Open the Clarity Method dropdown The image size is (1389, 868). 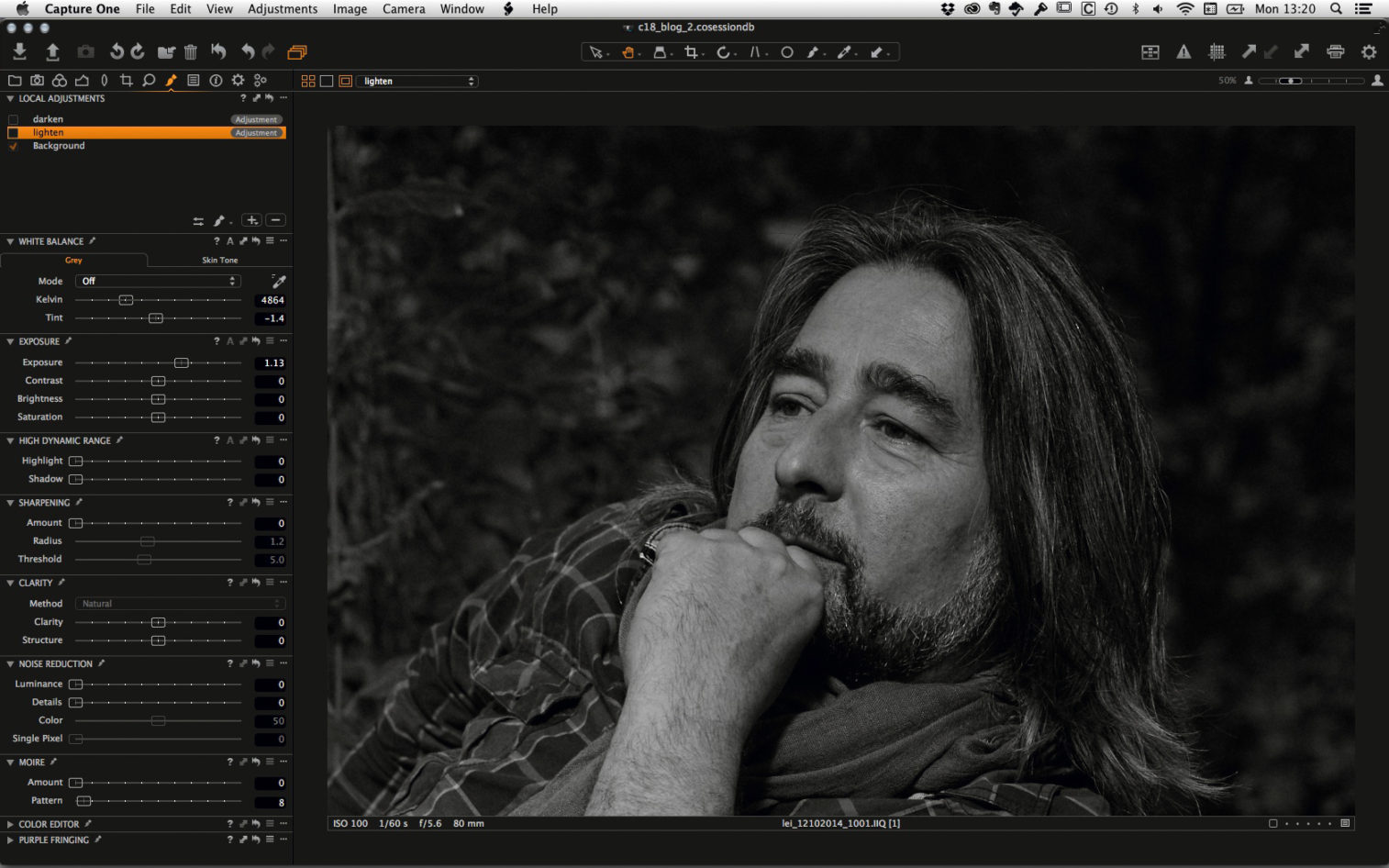(180, 603)
